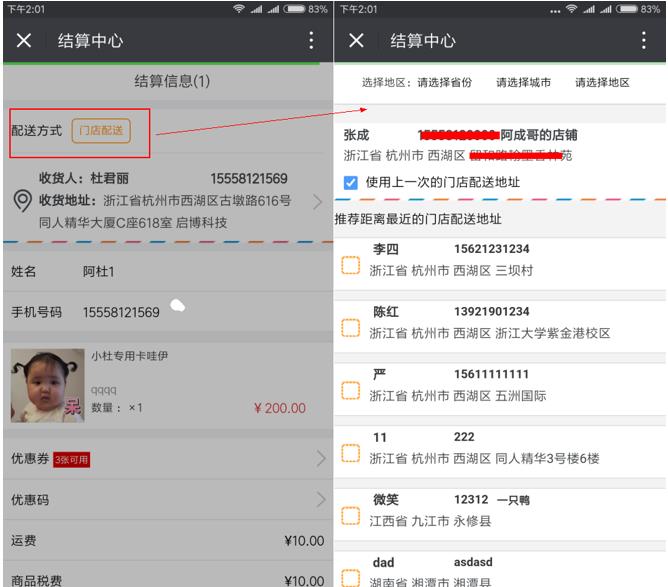The width and height of the screenshot is (668, 587).
Task: Tap the baby product thumbnail image
Action: pos(47,385)
